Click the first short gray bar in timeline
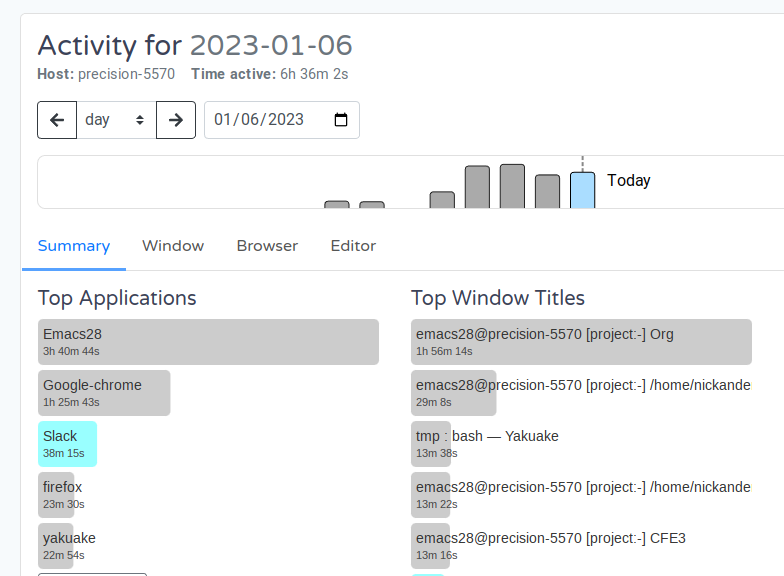This screenshot has width=784, height=576. pyautogui.click(x=337, y=204)
